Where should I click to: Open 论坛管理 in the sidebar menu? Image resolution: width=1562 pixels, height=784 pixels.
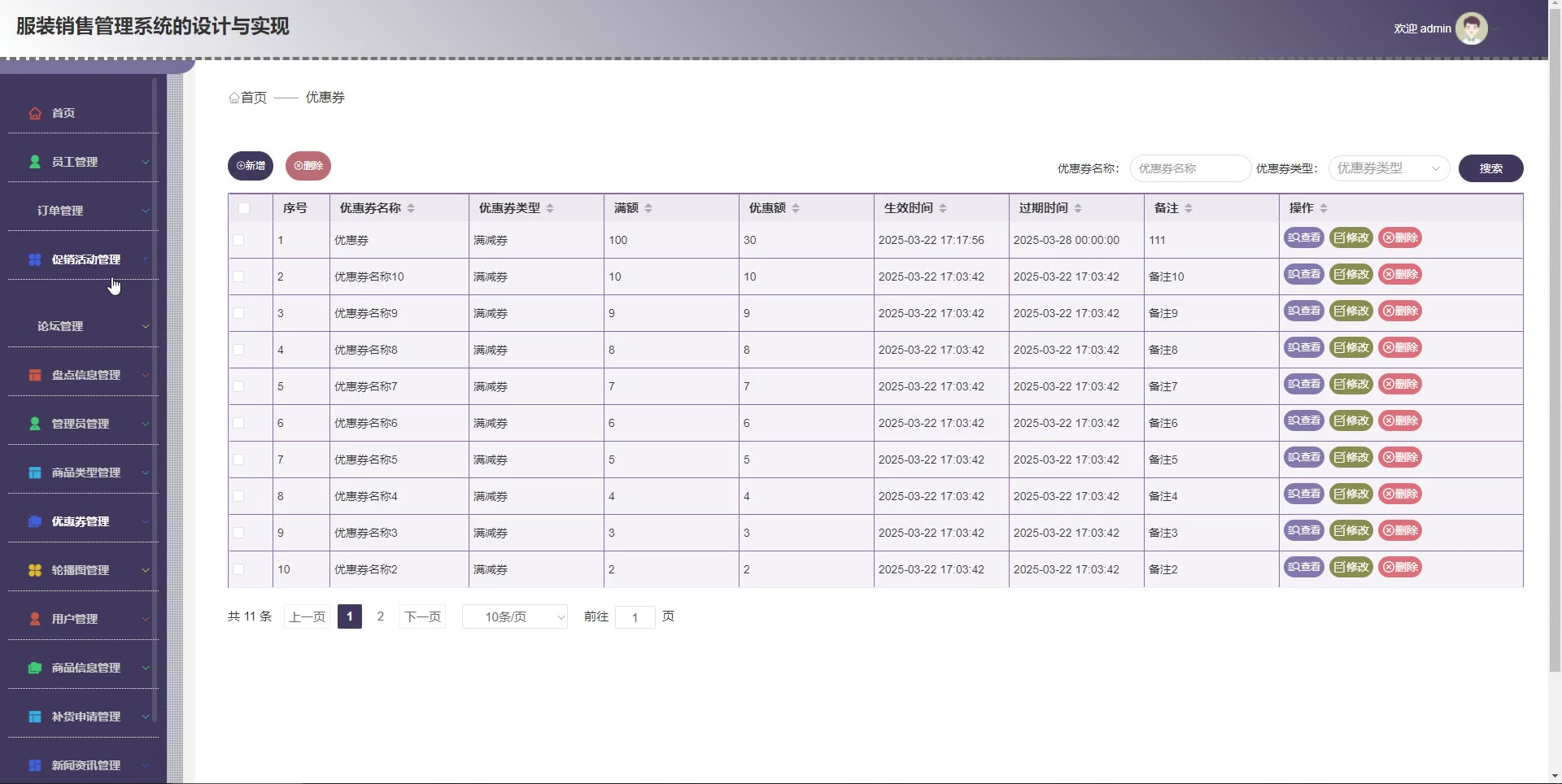tap(81, 326)
